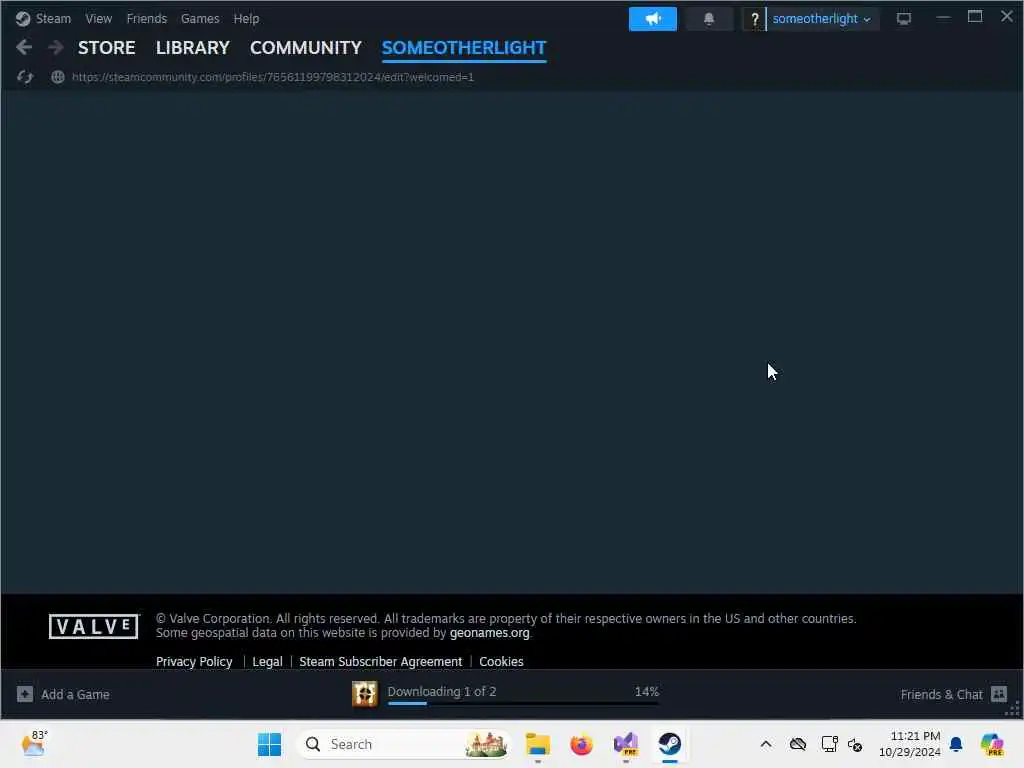
Task: Click the VALVE logo in footer
Action: pos(93,626)
